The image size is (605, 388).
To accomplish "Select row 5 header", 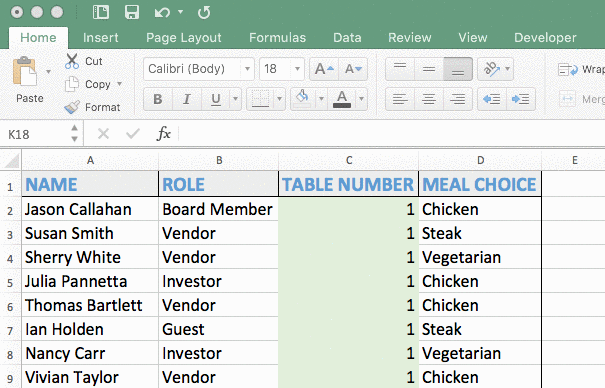I will click(10, 282).
